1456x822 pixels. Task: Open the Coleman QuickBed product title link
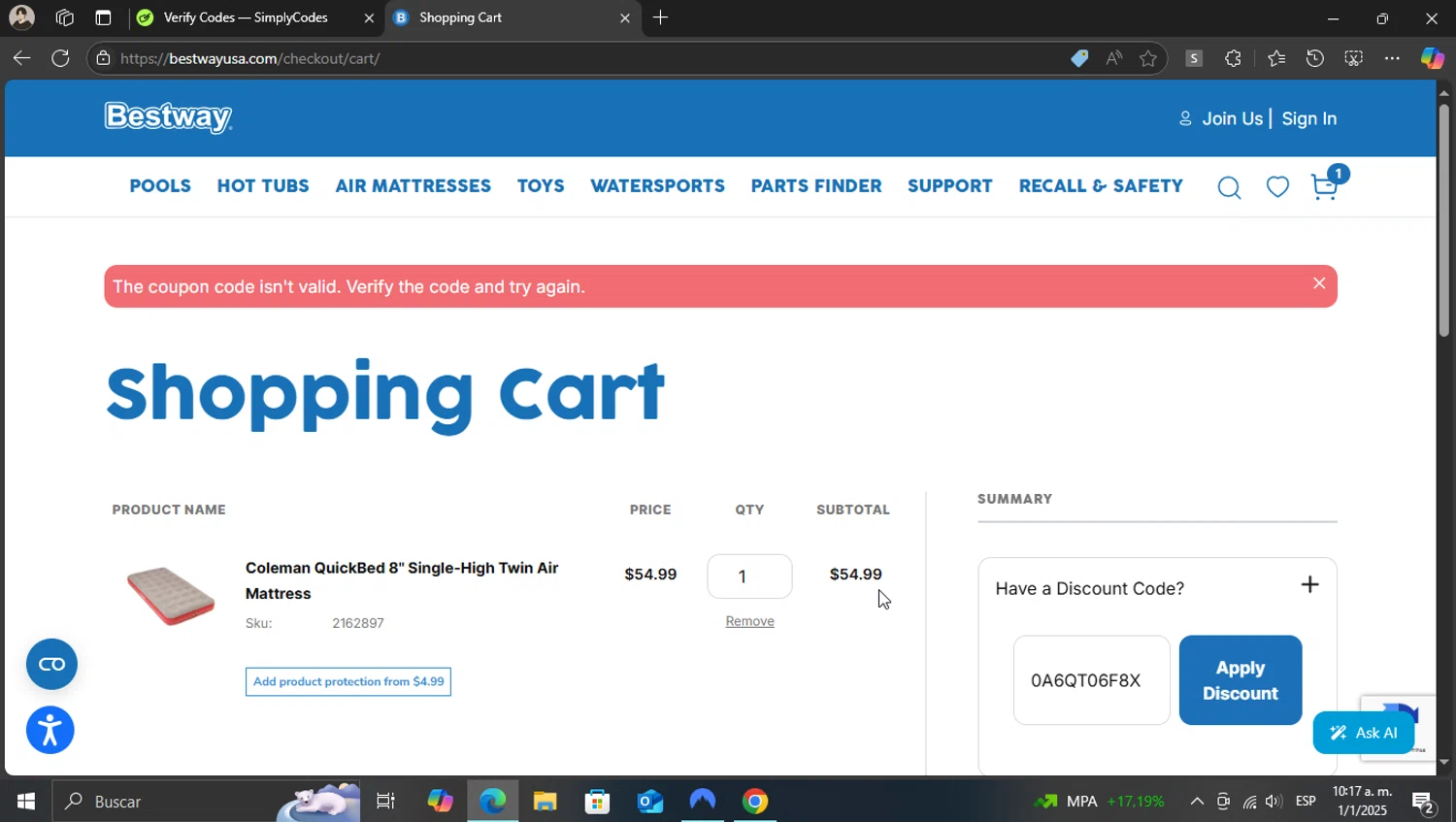402,580
